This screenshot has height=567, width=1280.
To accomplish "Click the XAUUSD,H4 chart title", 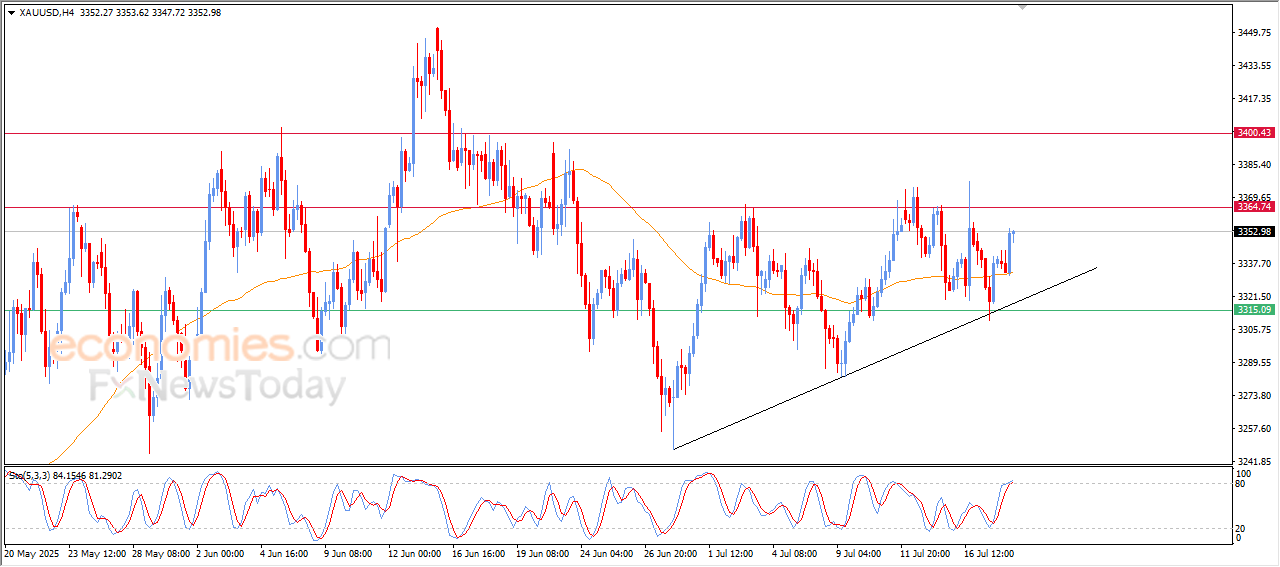I will (46, 13).
